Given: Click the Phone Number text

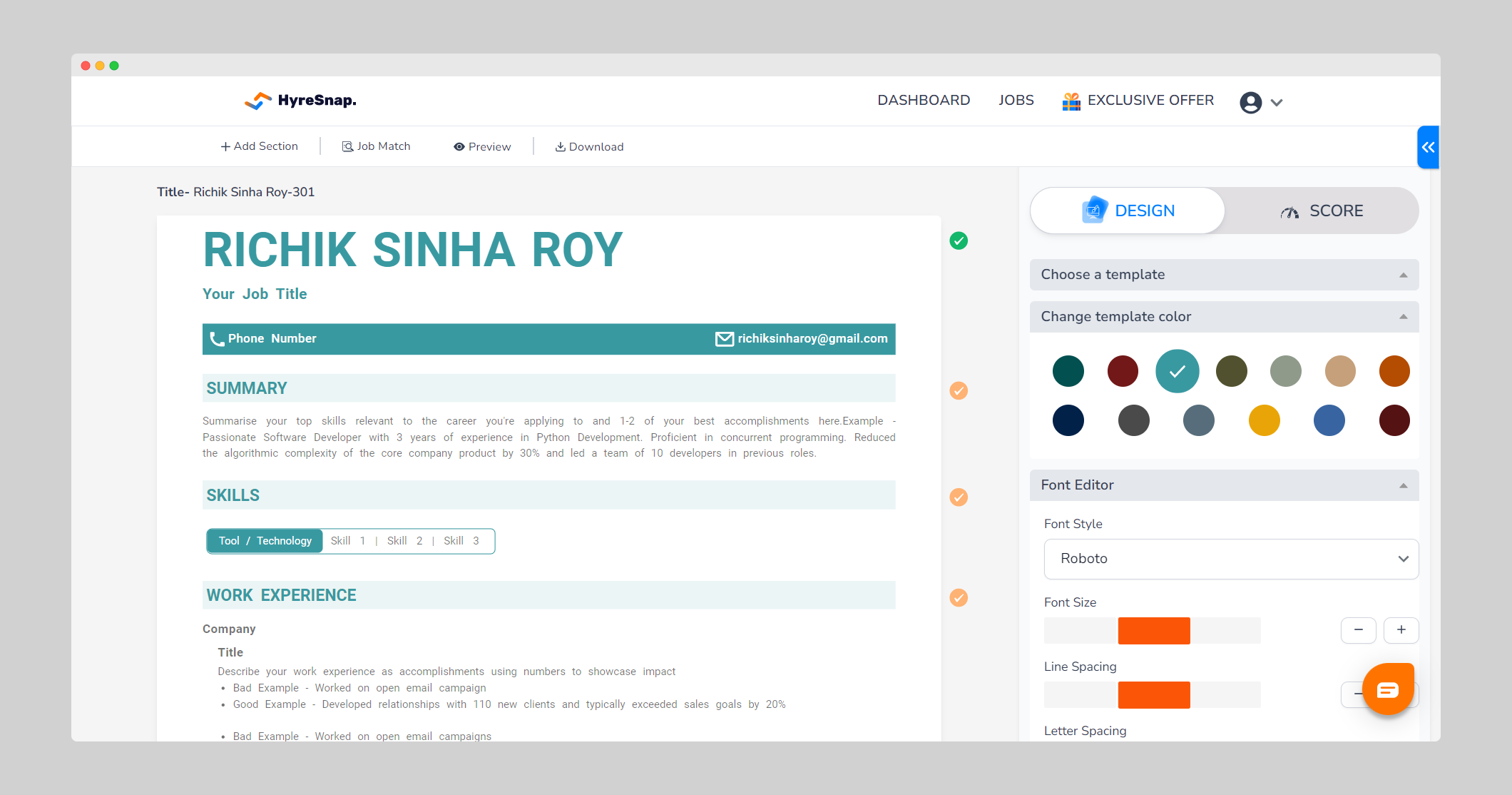Looking at the screenshot, I should coord(272,339).
